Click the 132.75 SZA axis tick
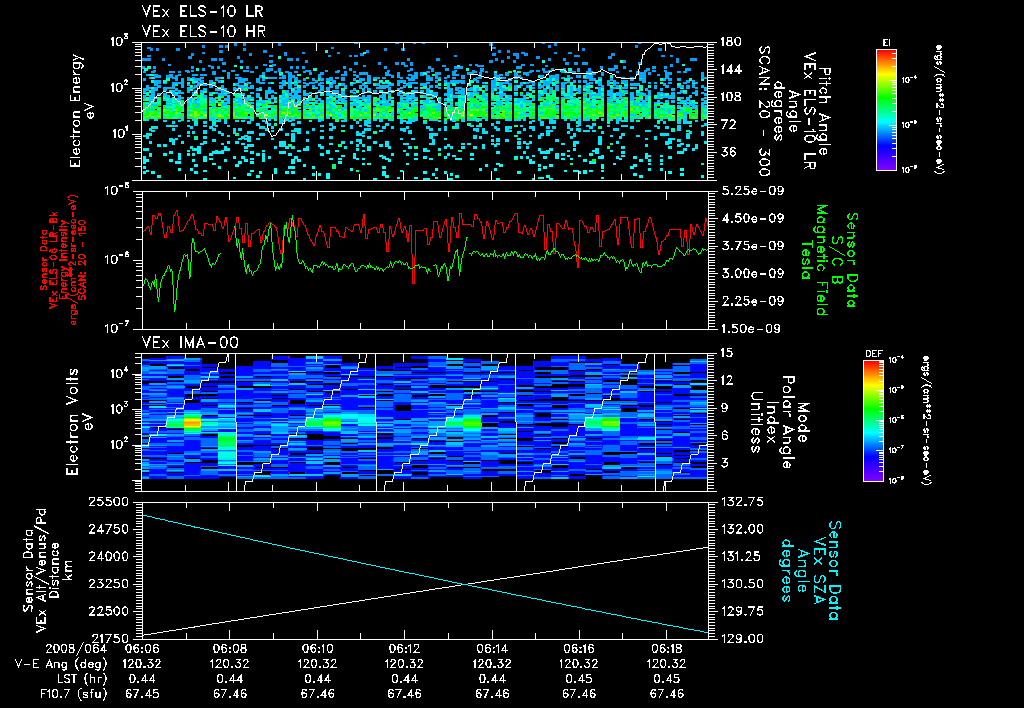 743,502
